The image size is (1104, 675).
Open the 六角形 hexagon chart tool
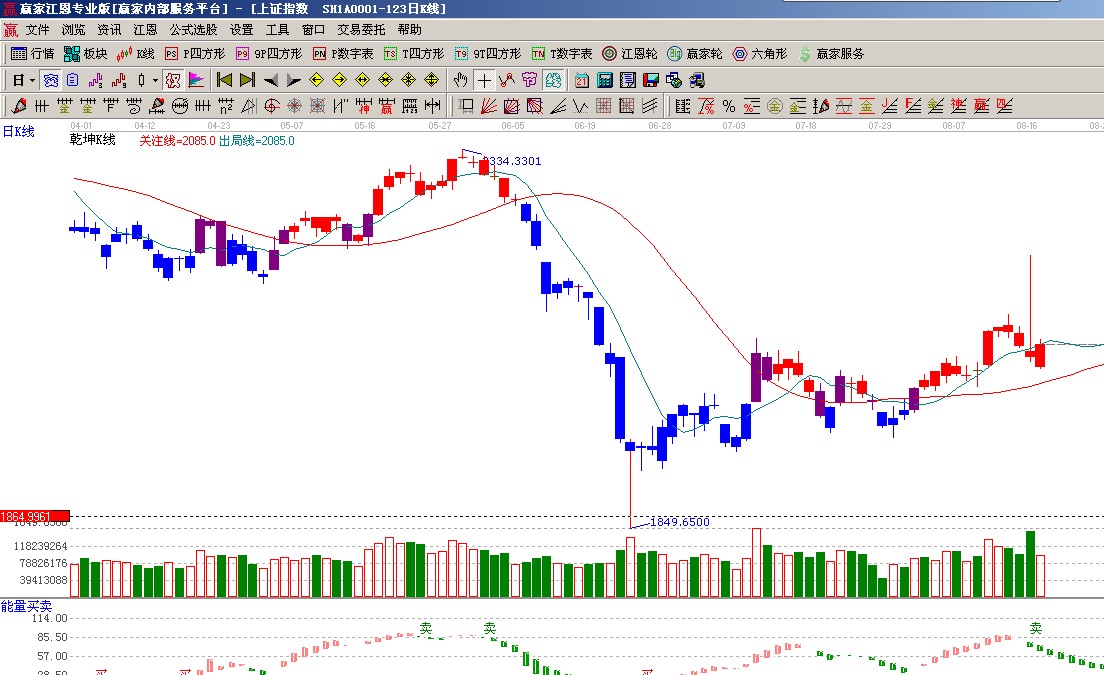(760, 54)
